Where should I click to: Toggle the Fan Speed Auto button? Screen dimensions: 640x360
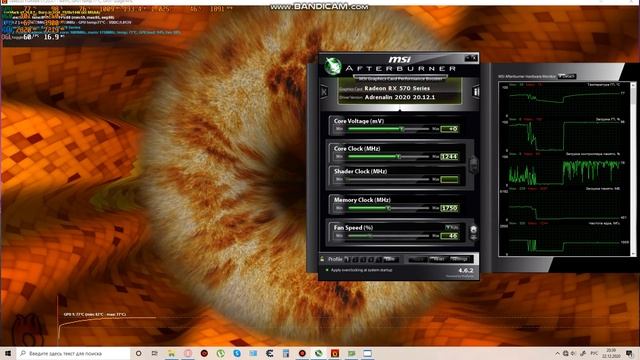pos(452,227)
